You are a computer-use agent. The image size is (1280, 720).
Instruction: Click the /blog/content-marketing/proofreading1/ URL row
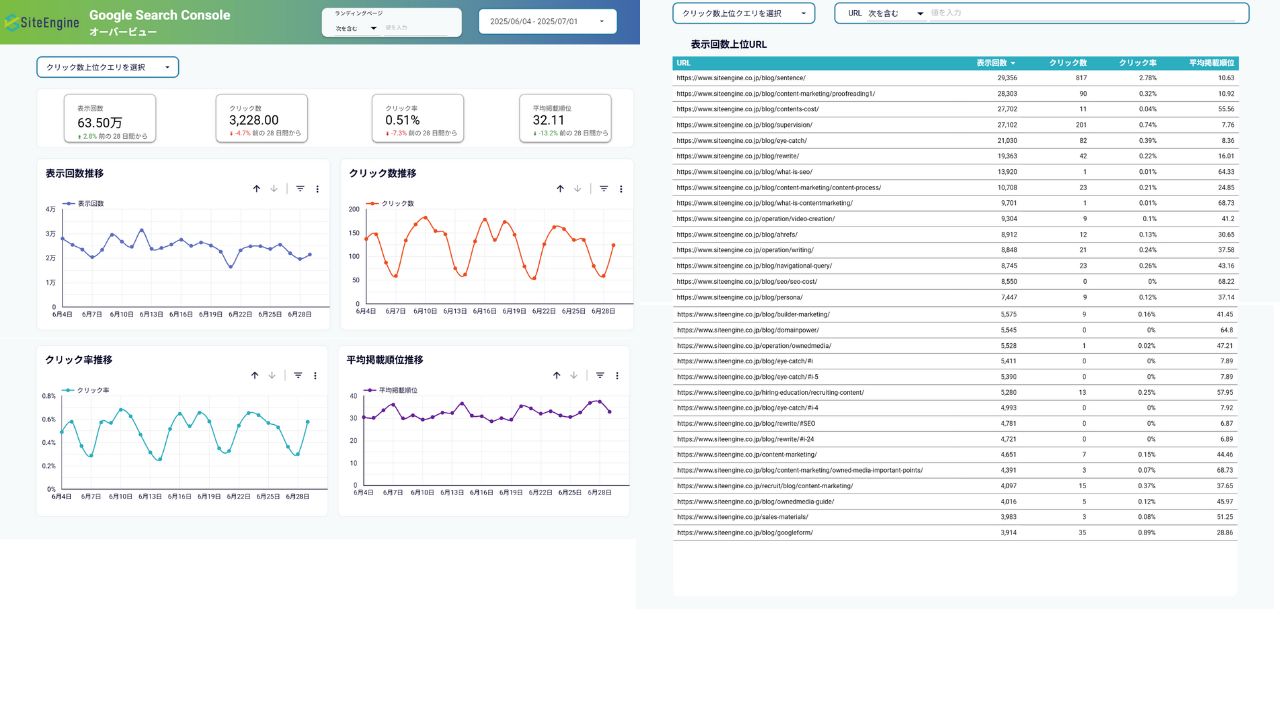pos(955,93)
